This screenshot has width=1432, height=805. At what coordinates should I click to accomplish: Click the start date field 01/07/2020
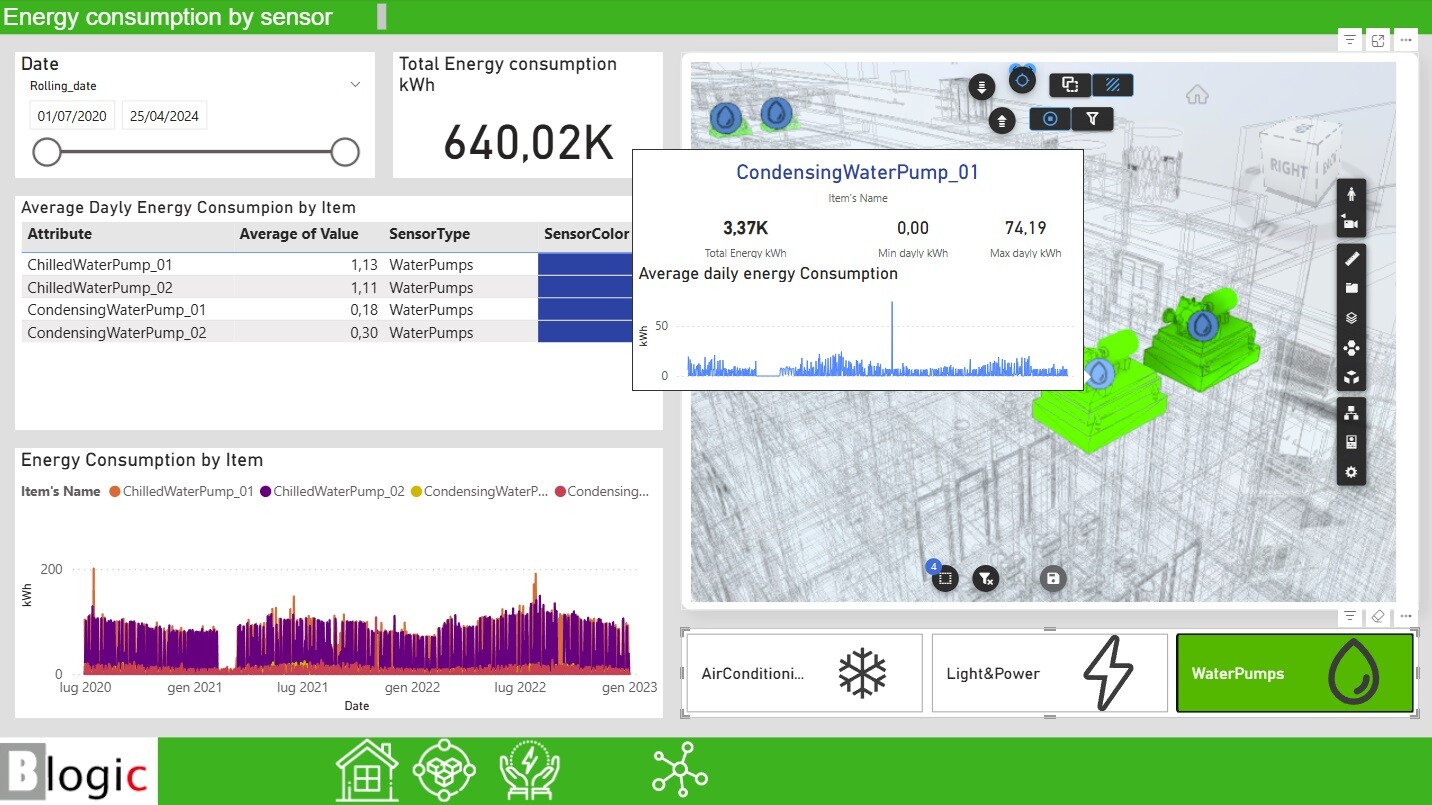tap(72, 116)
